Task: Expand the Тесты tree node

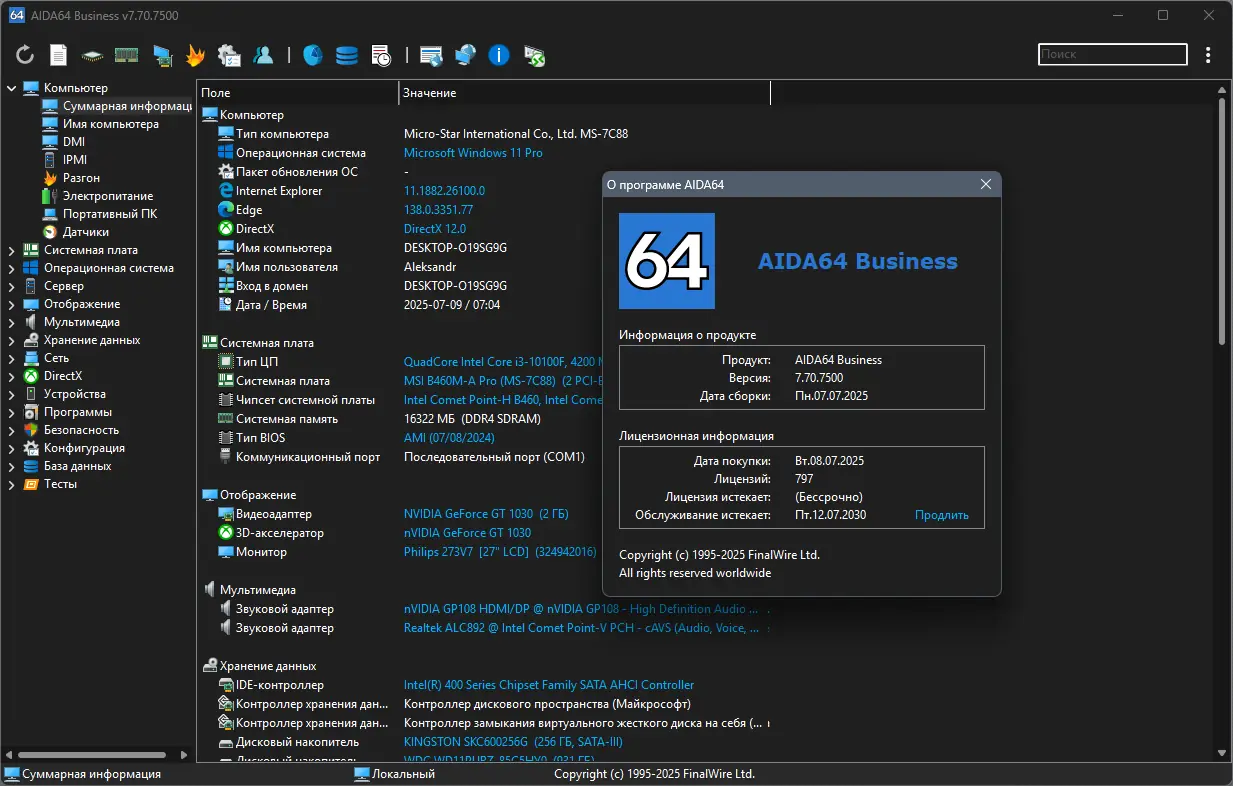Action: pyautogui.click(x=11, y=484)
